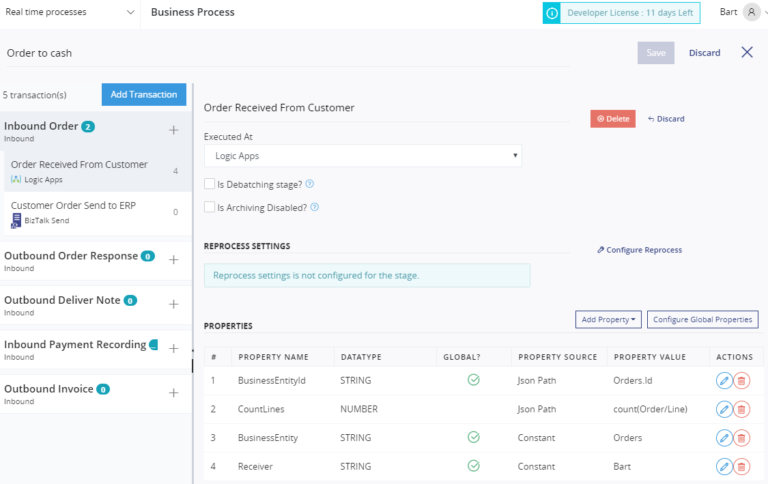Open Add Property dropdown
The height and width of the screenshot is (484, 768).
(x=607, y=319)
